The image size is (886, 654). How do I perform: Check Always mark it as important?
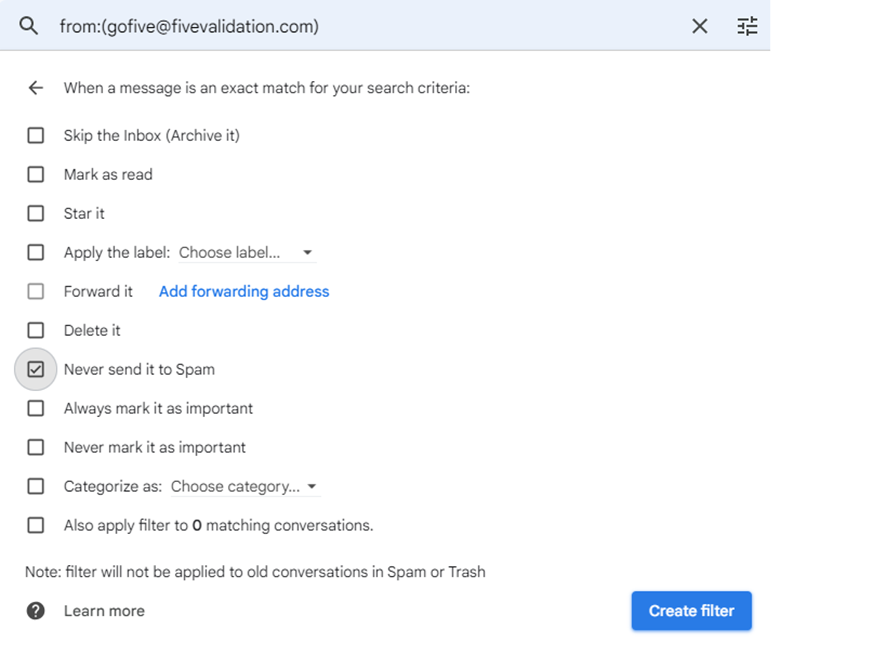36,408
